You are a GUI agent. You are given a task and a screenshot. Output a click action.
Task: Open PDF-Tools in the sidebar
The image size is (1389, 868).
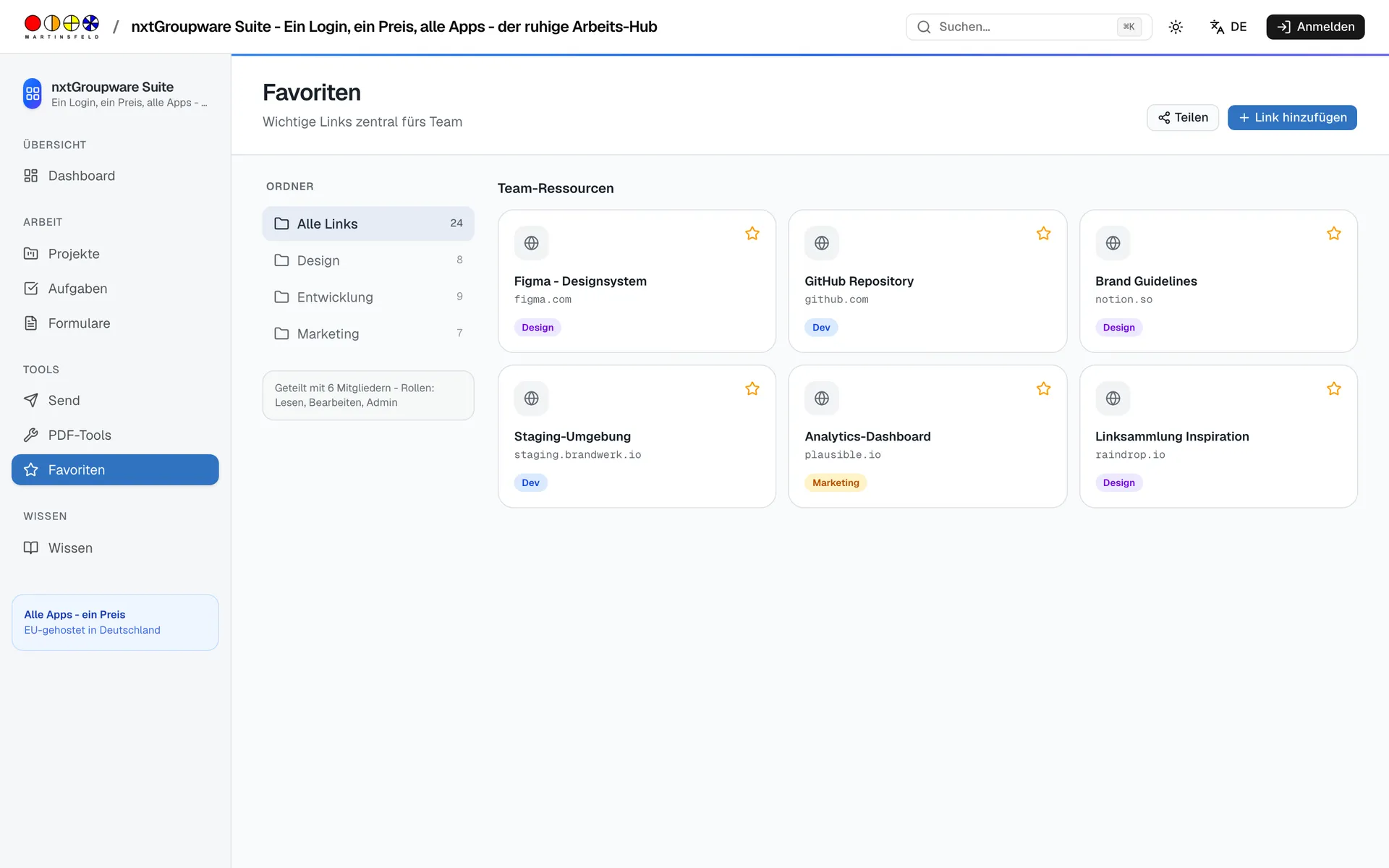pyautogui.click(x=115, y=435)
